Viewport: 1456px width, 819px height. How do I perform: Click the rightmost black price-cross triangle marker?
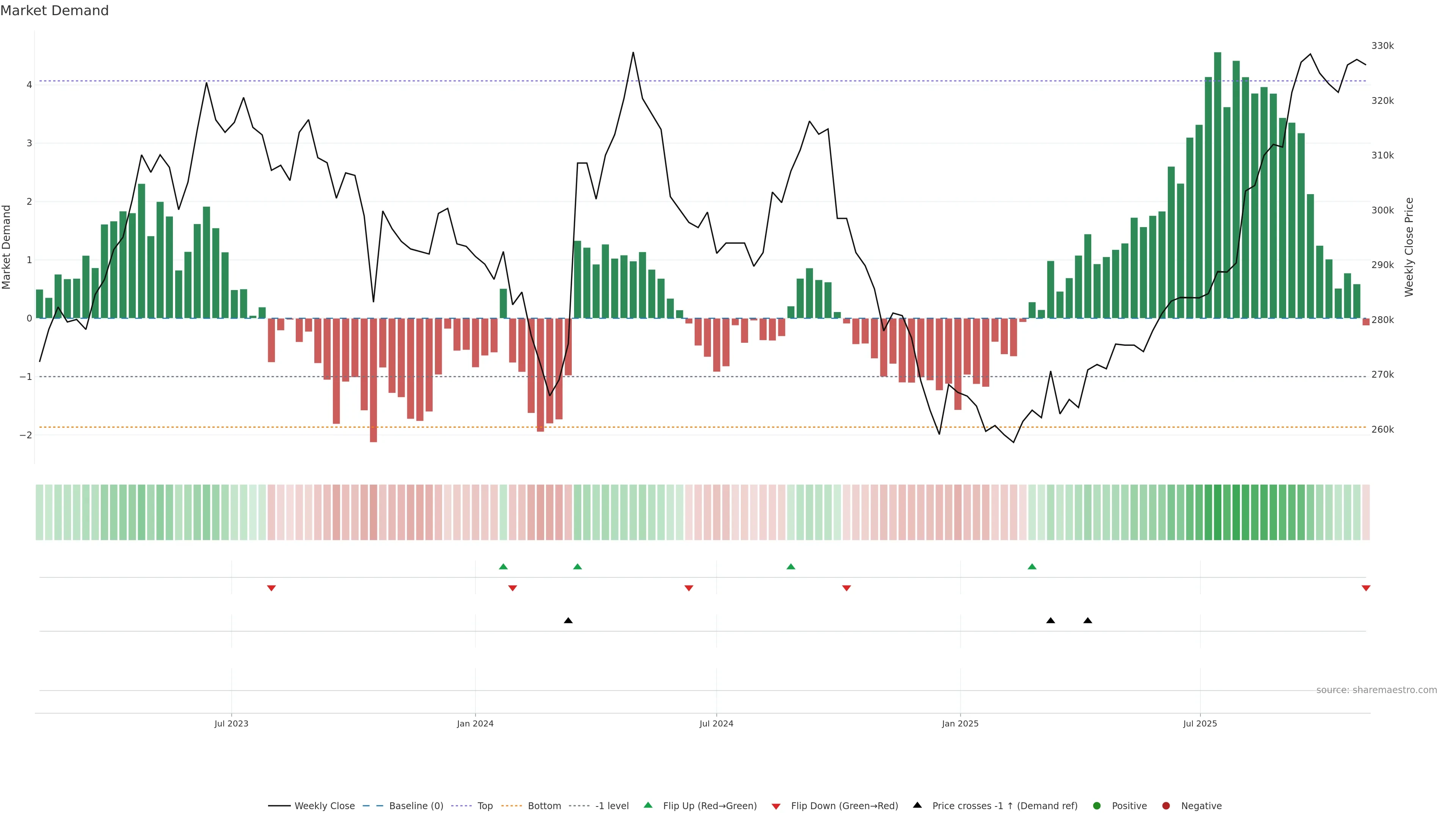pyautogui.click(x=1087, y=621)
